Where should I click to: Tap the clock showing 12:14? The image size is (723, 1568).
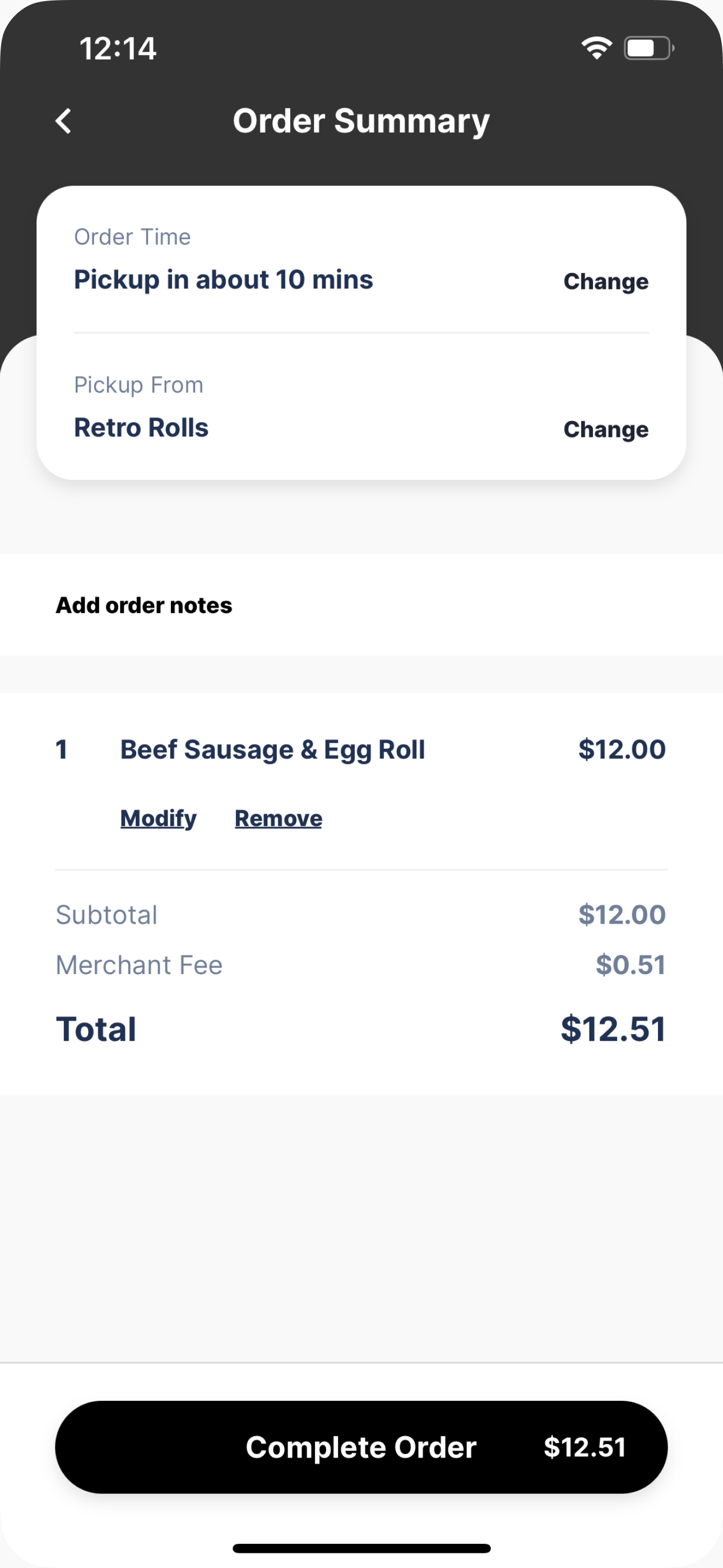coord(118,48)
